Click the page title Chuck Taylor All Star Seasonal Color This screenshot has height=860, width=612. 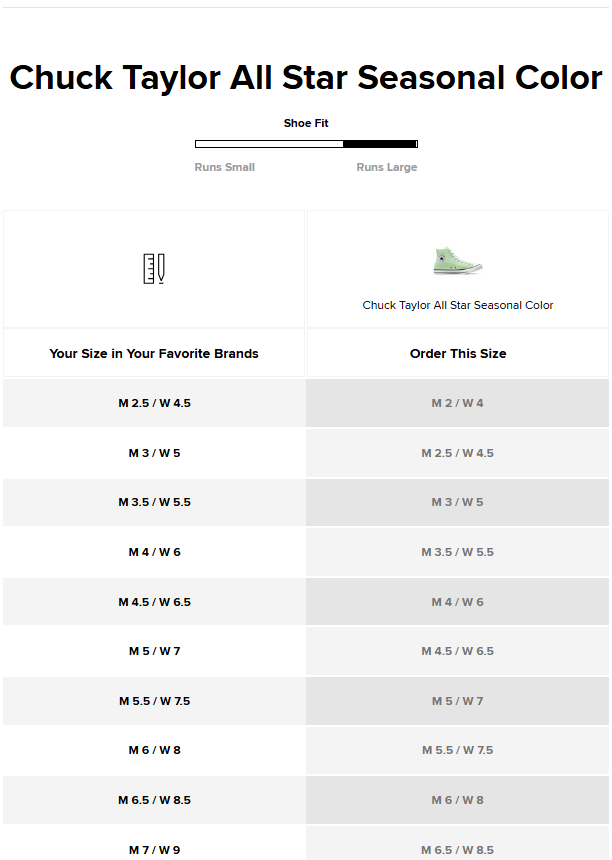click(306, 77)
